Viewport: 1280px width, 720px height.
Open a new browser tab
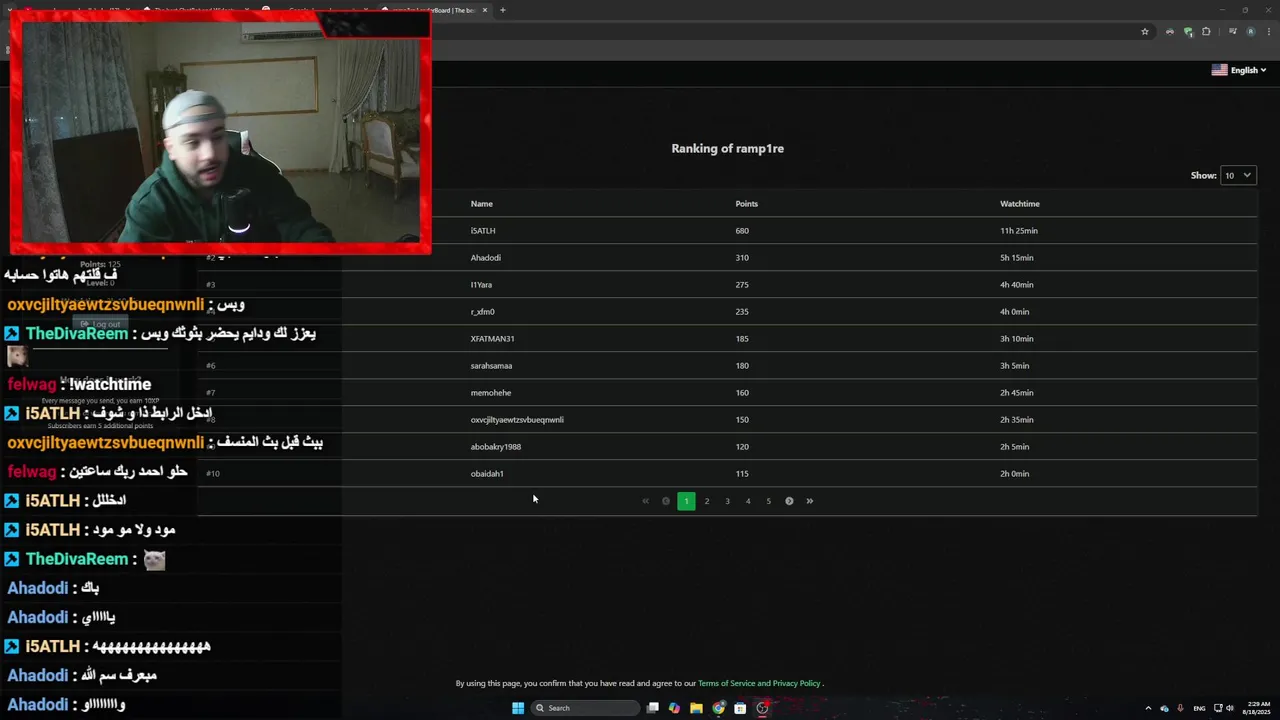pyautogui.click(x=502, y=10)
